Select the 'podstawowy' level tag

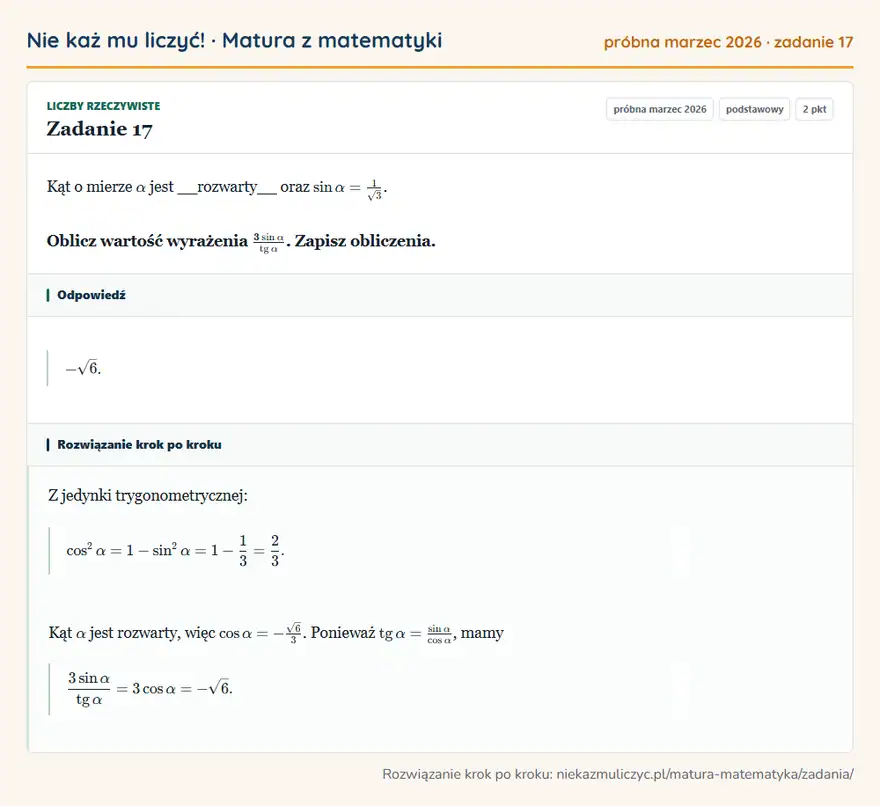click(x=754, y=109)
